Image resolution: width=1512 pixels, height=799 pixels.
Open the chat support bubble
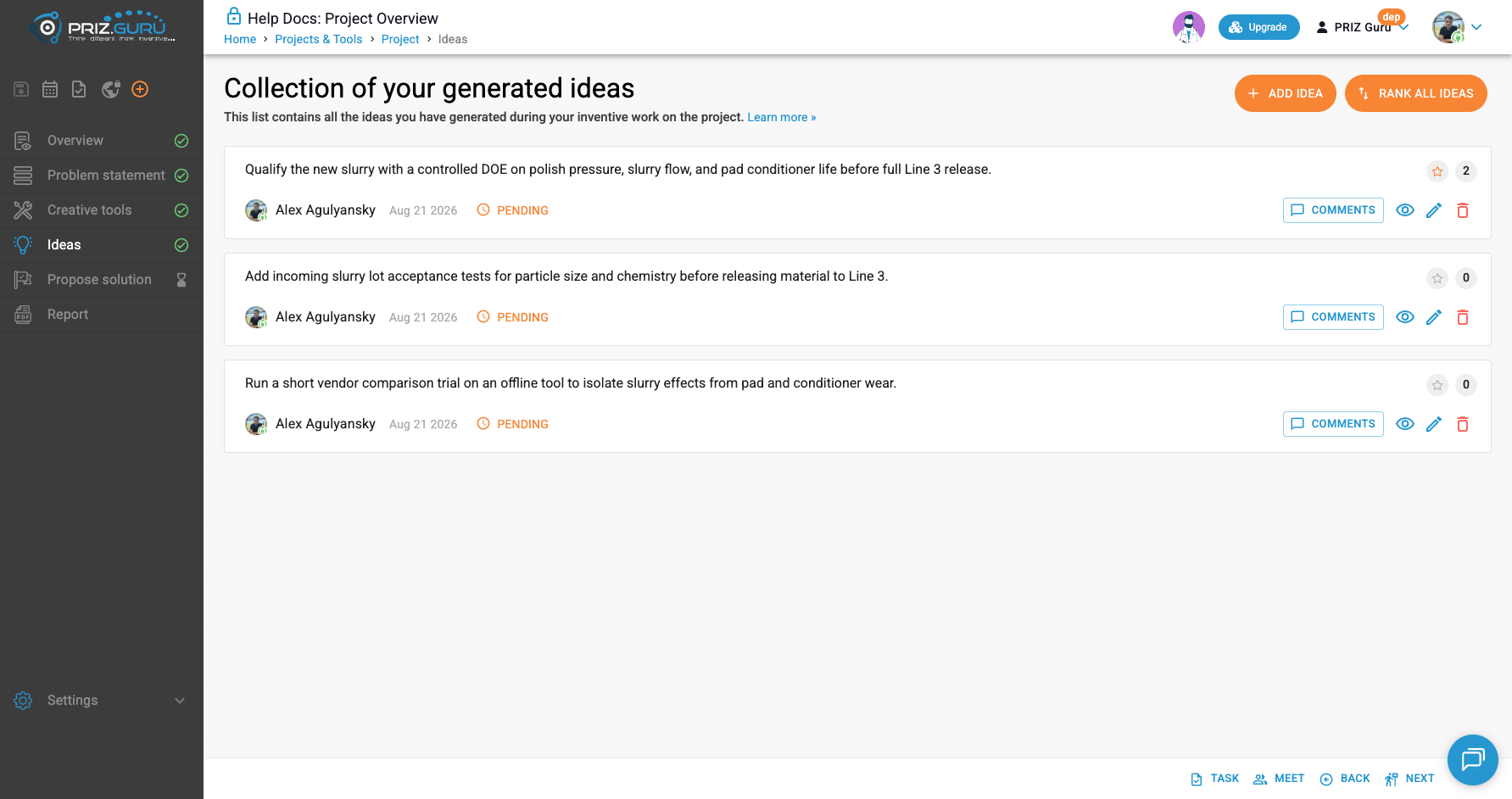click(x=1473, y=760)
